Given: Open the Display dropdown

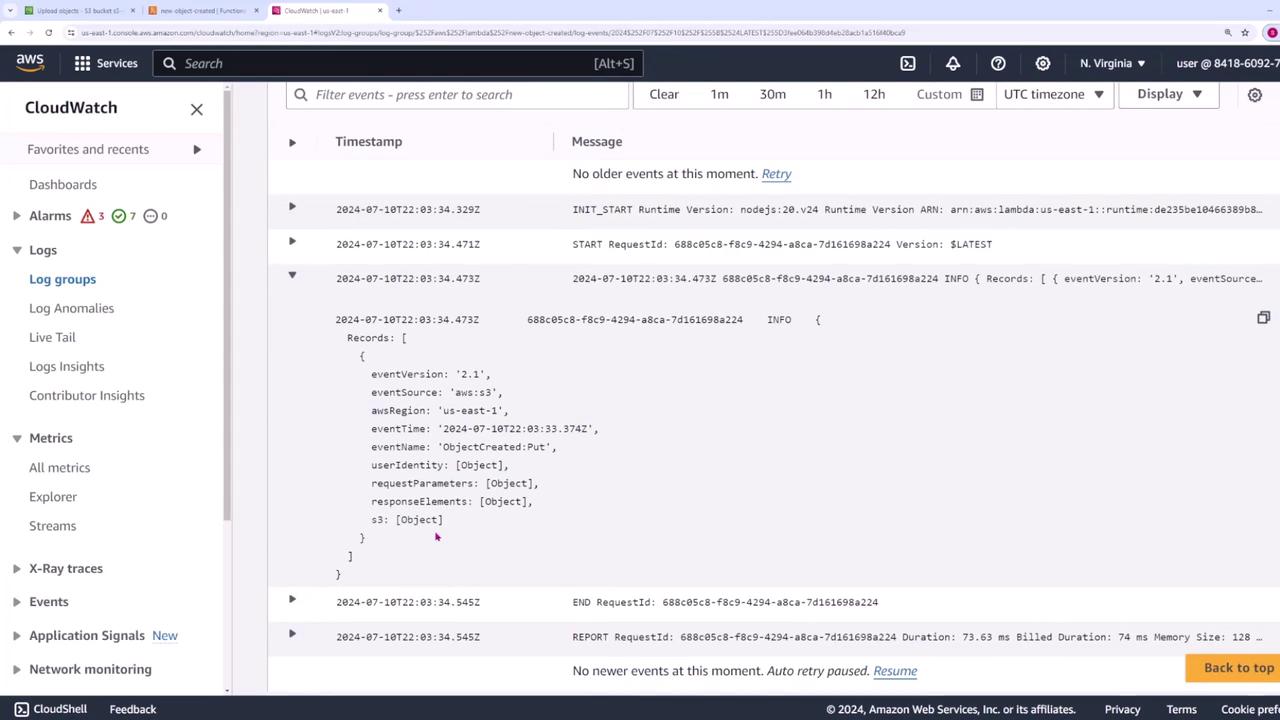Looking at the screenshot, I should point(1168,94).
